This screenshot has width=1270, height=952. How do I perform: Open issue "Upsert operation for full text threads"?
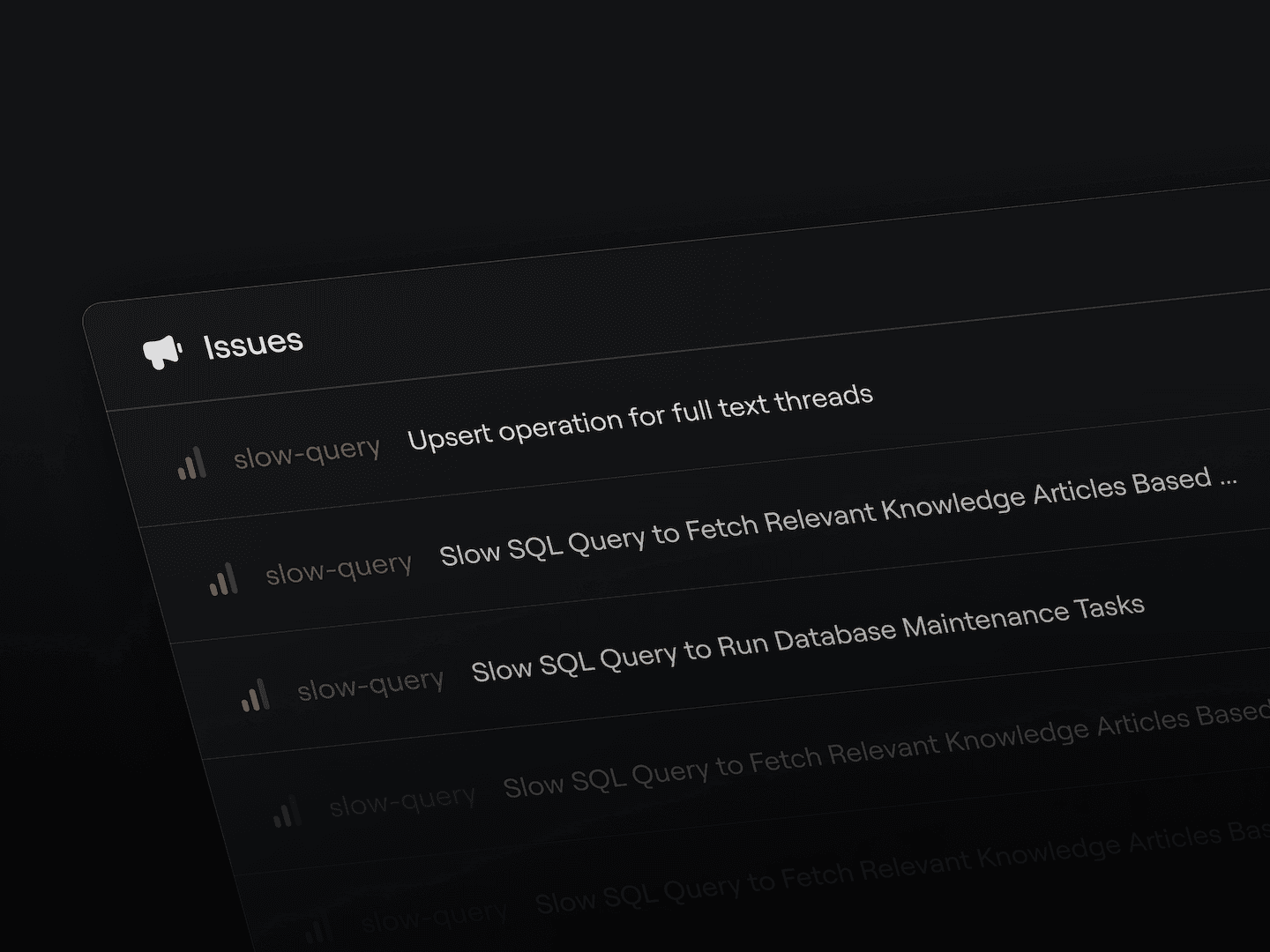(x=640, y=417)
